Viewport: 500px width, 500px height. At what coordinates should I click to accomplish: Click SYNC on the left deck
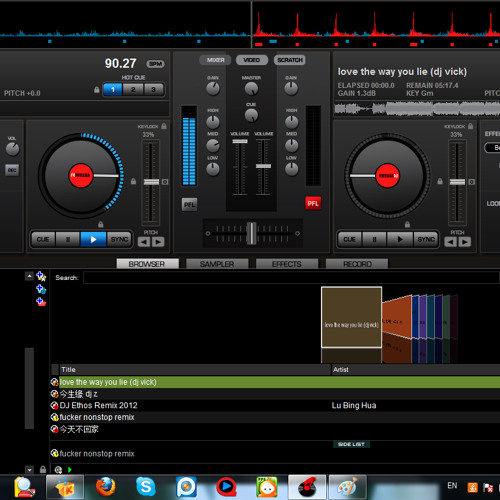119,239
